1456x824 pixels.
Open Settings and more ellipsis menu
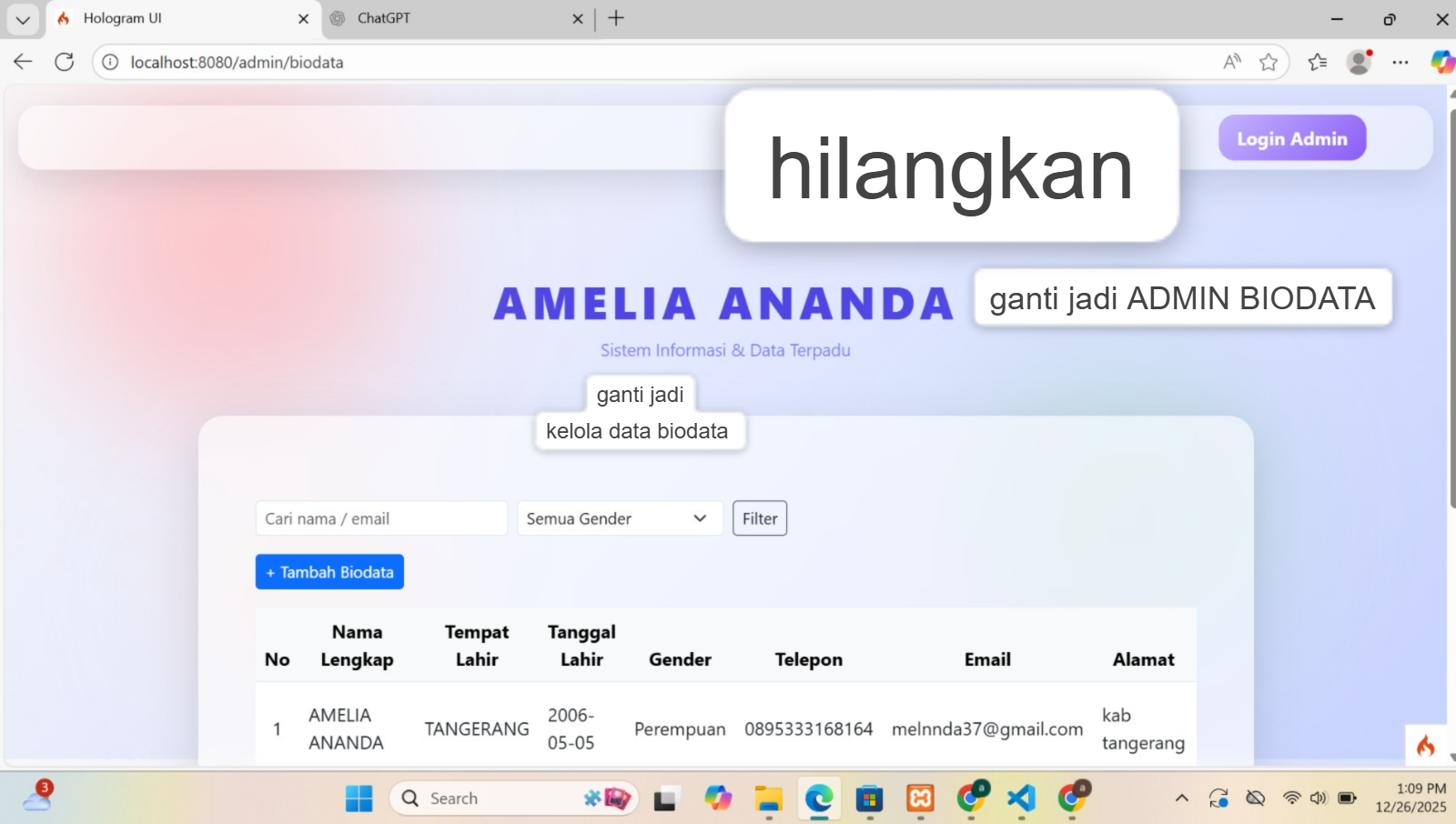1400,62
